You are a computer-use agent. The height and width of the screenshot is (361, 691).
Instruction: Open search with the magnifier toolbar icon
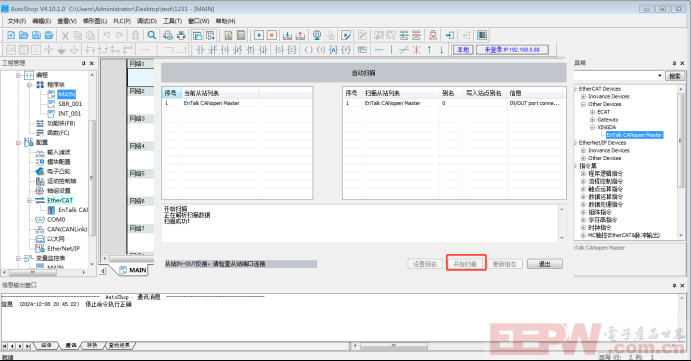point(152,35)
